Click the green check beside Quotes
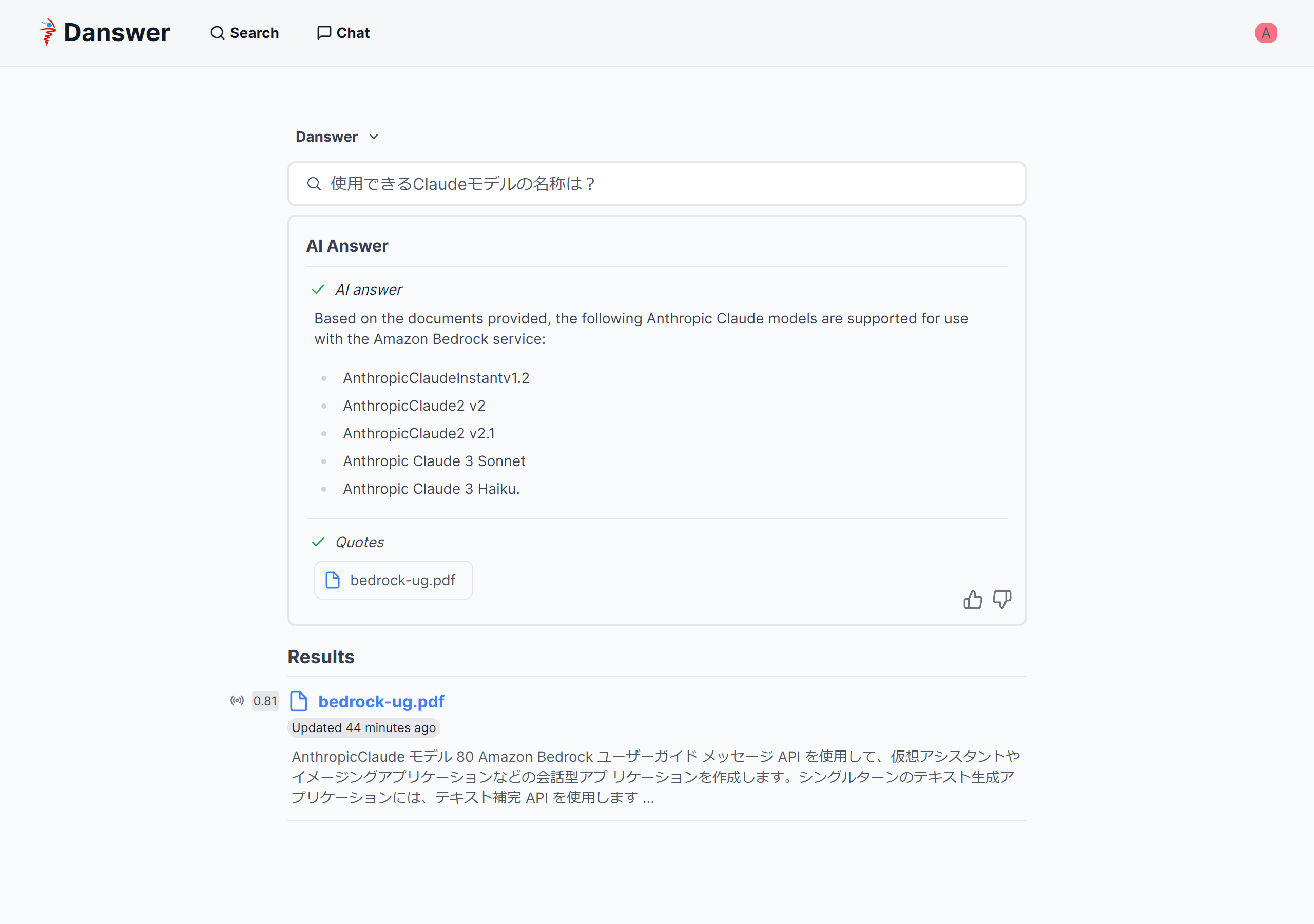1314x924 pixels. click(x=318, y=542)
